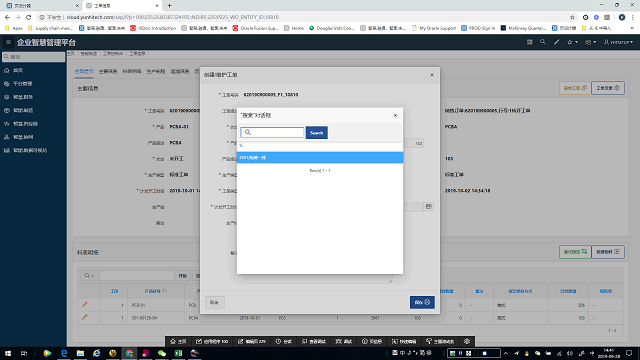Image resolution: width=640 pixels, height=360 pixels.
Task: Focus the search dialog text input
Action: [x=272, y=132]
